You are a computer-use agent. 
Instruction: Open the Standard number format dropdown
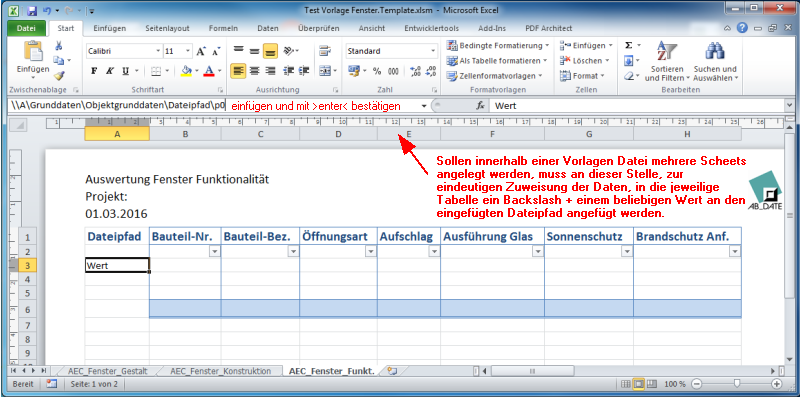click(433, 51)
